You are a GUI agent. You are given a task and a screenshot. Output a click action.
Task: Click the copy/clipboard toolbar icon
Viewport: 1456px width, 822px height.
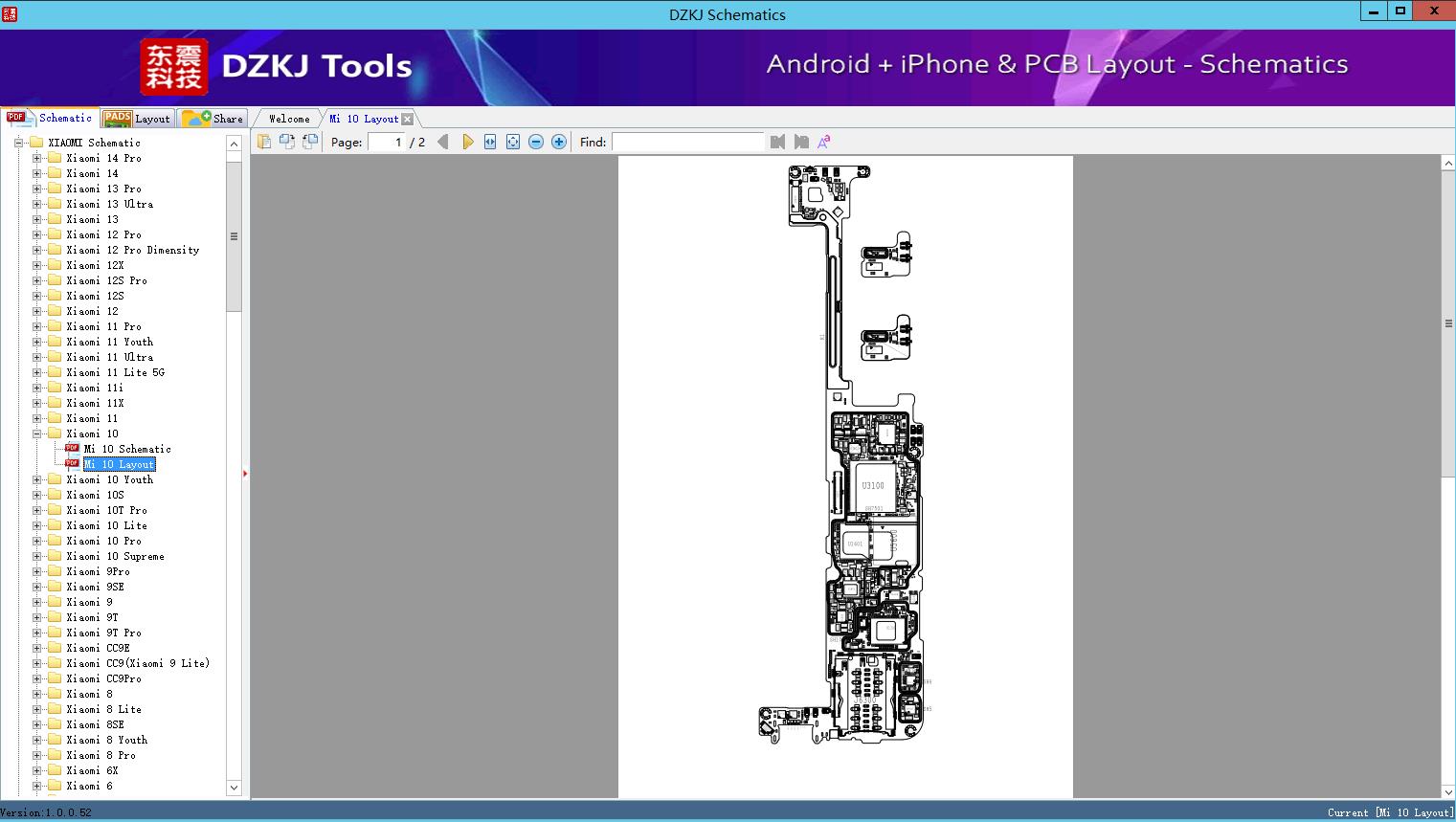click(263, 142)
